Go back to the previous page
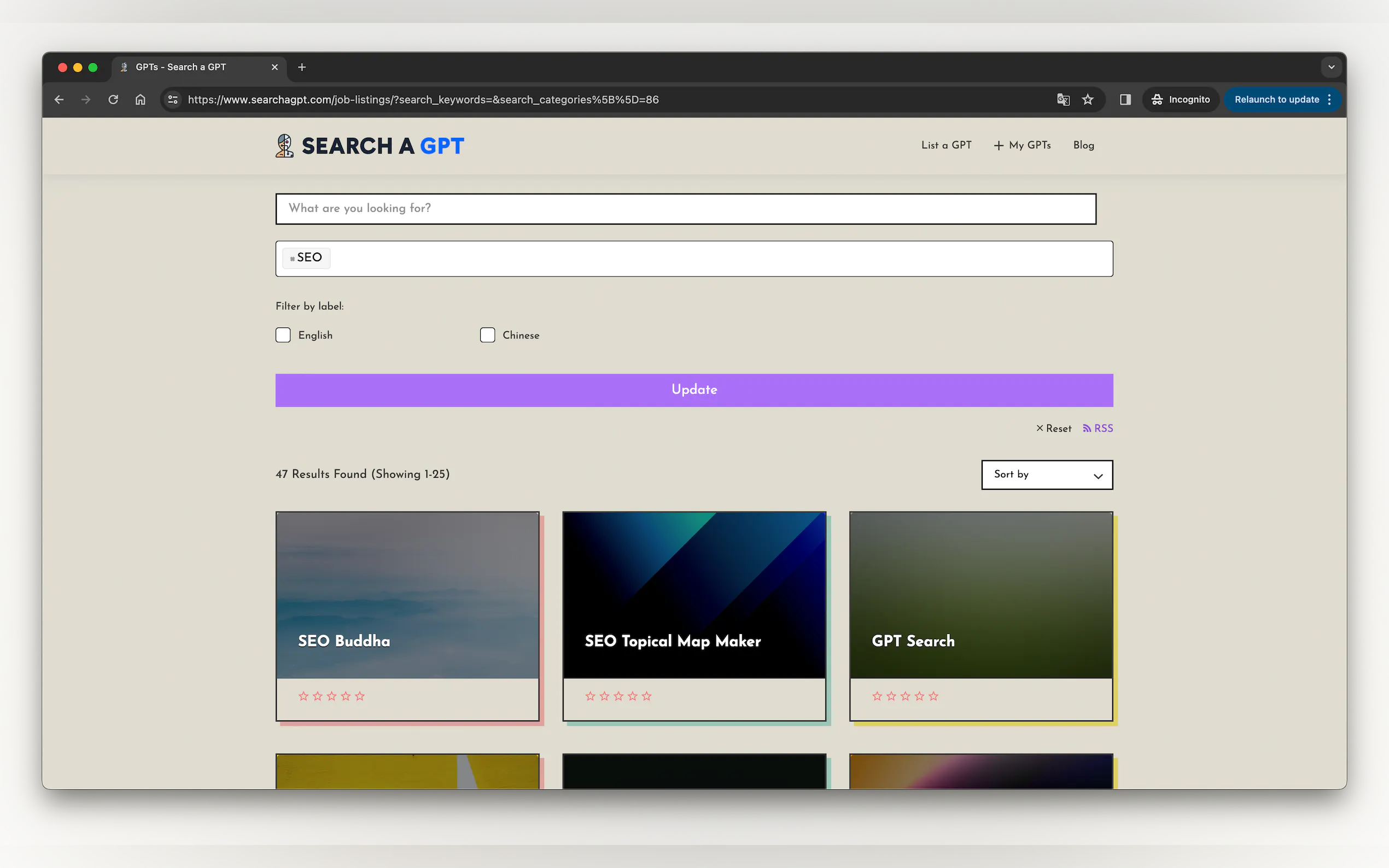Viewport: 1389px width, 868px height. (59, 99)
